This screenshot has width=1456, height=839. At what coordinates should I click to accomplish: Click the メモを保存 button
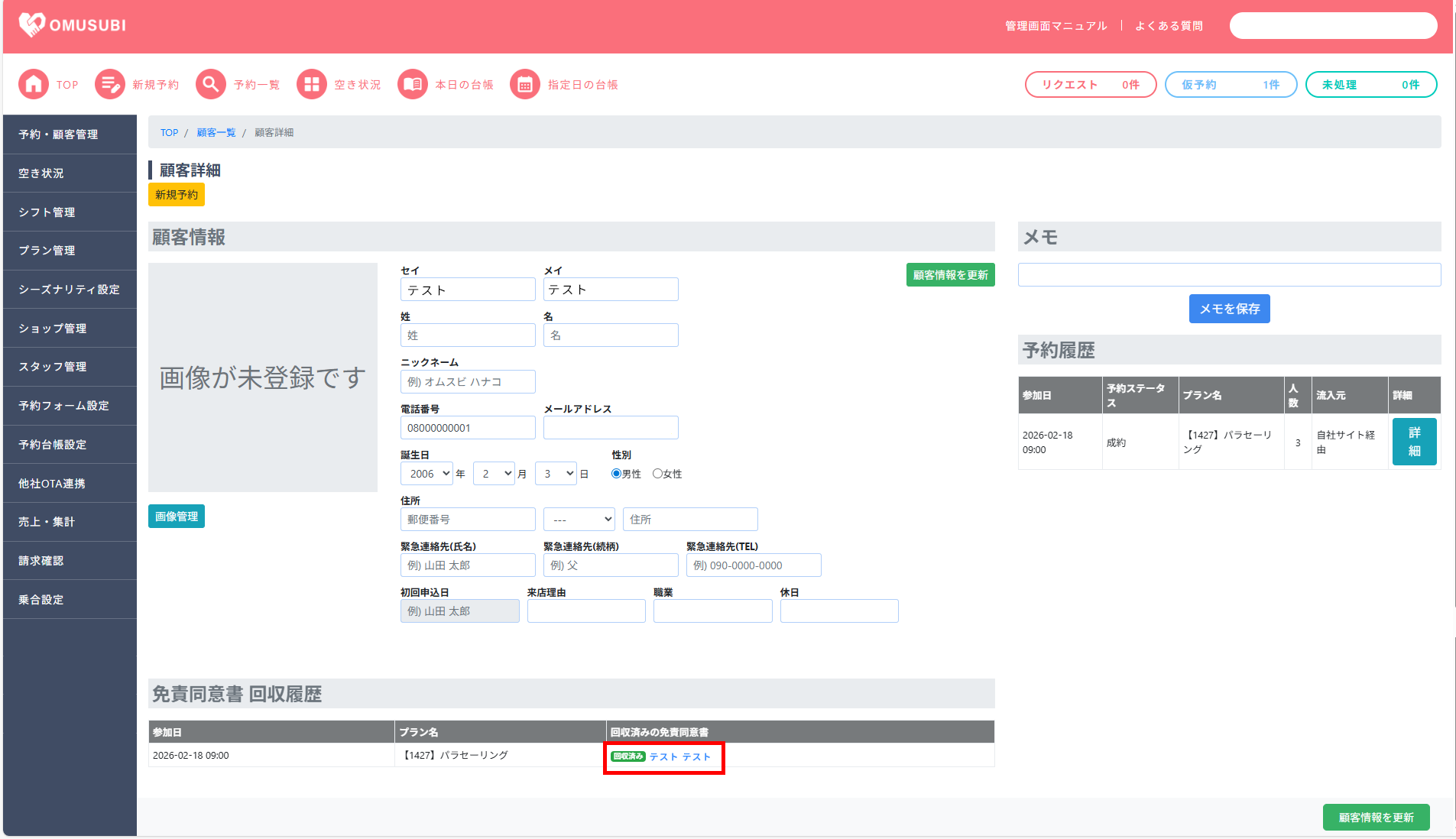point(1229,309)
